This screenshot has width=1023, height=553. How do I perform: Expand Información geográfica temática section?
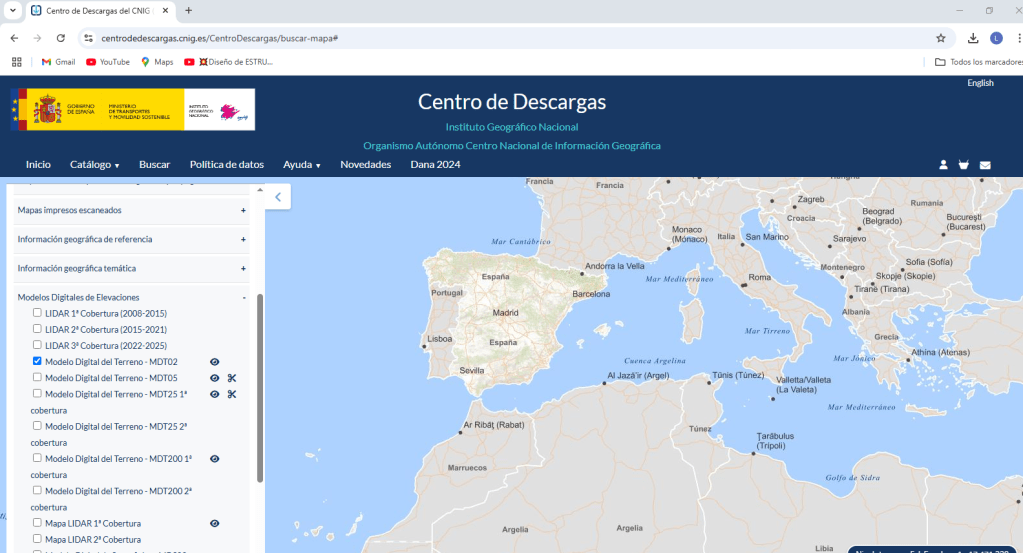pos(243,269)
